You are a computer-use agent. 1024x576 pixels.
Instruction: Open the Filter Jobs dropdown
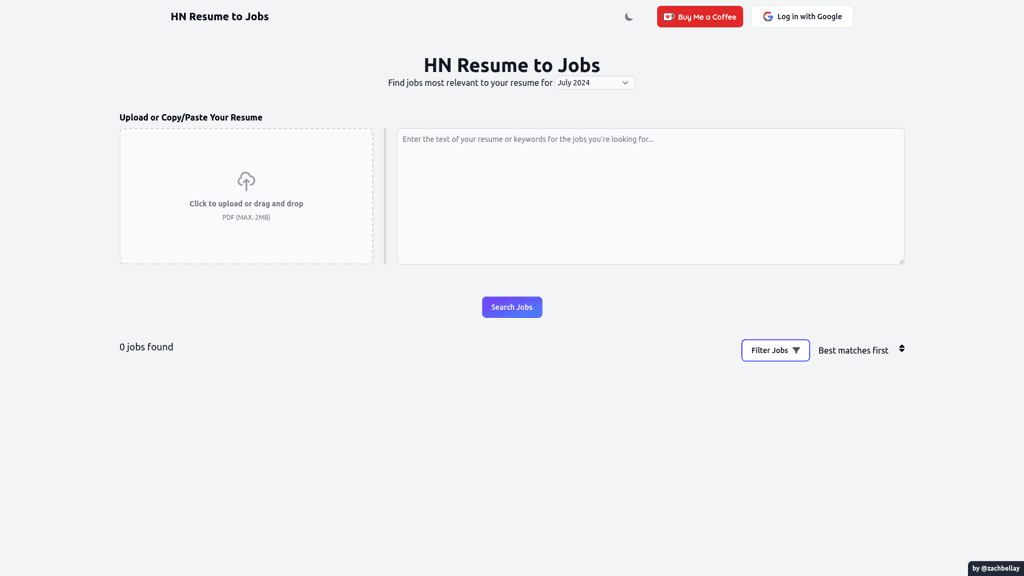point(775,350)
